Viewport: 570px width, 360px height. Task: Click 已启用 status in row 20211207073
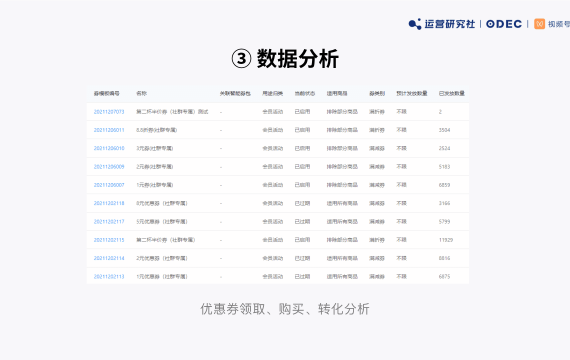coord(302,112)
